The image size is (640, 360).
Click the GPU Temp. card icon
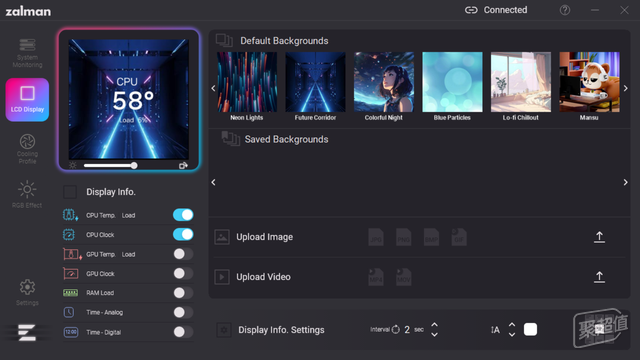pos(72,254)
